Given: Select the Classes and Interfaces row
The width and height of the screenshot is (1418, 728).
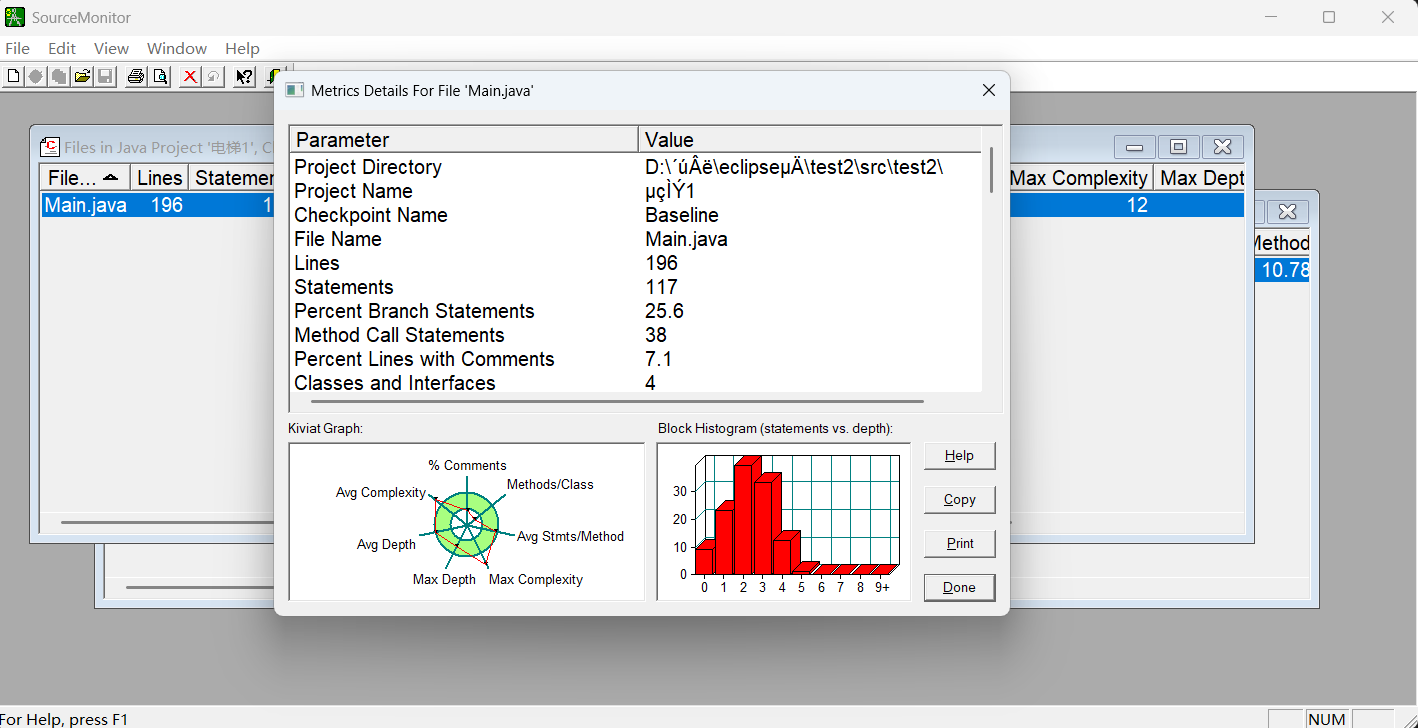Looking at the screenshot, I should (x=635, y=382).
